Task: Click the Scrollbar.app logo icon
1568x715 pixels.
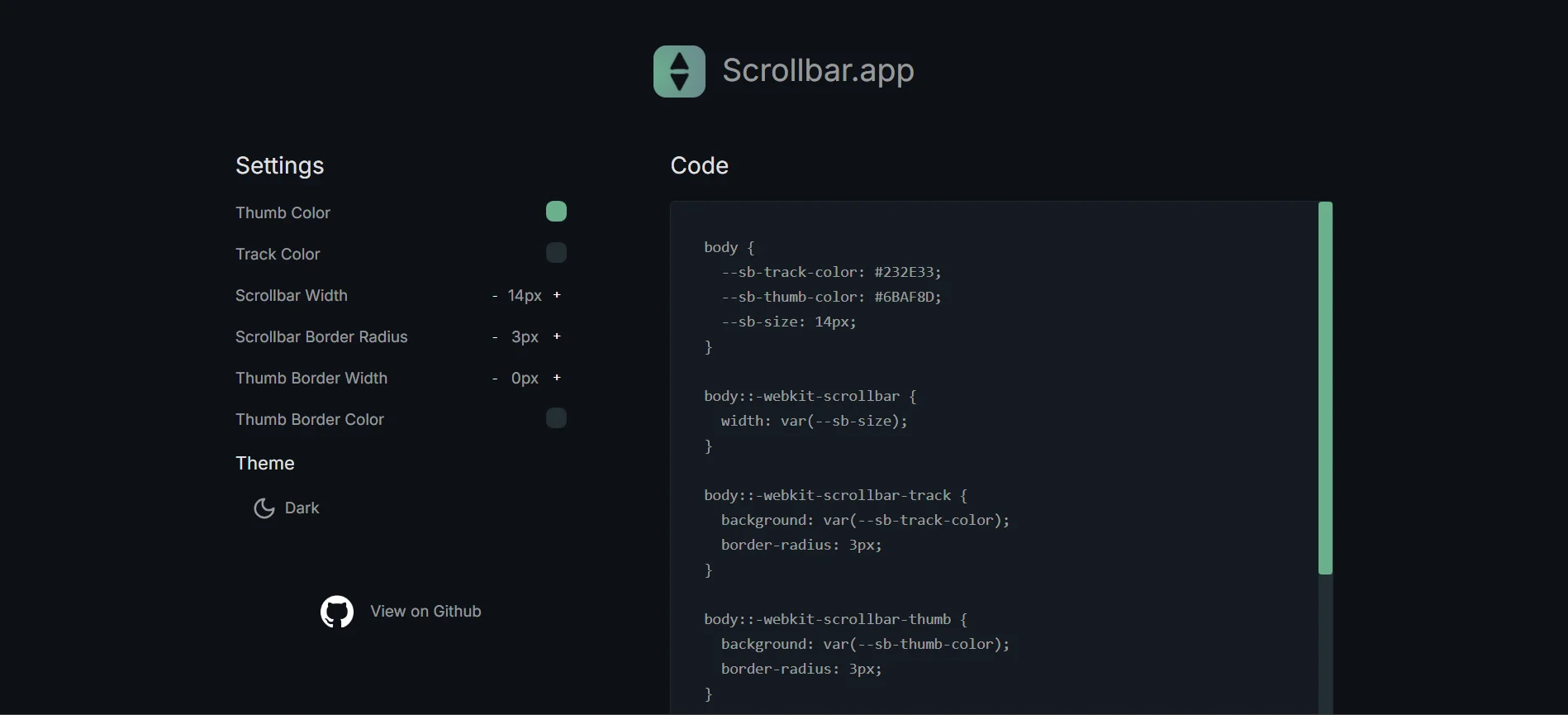Action: (x=679, y=71)
